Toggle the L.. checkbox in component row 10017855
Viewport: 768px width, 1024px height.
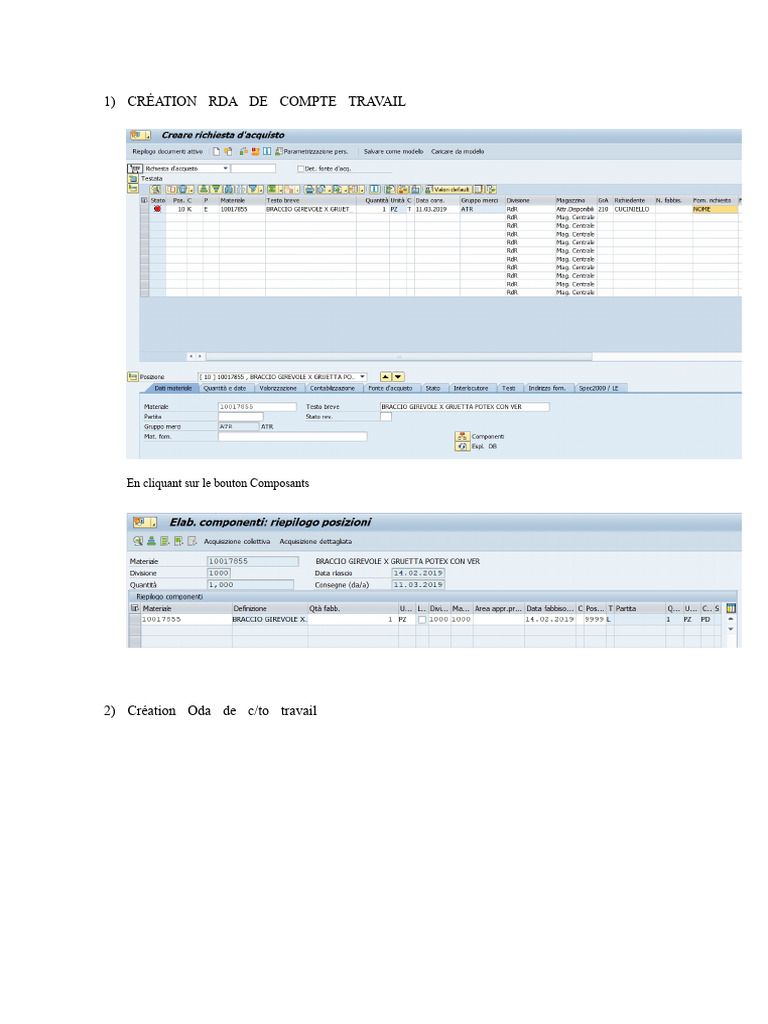(422, 620)
